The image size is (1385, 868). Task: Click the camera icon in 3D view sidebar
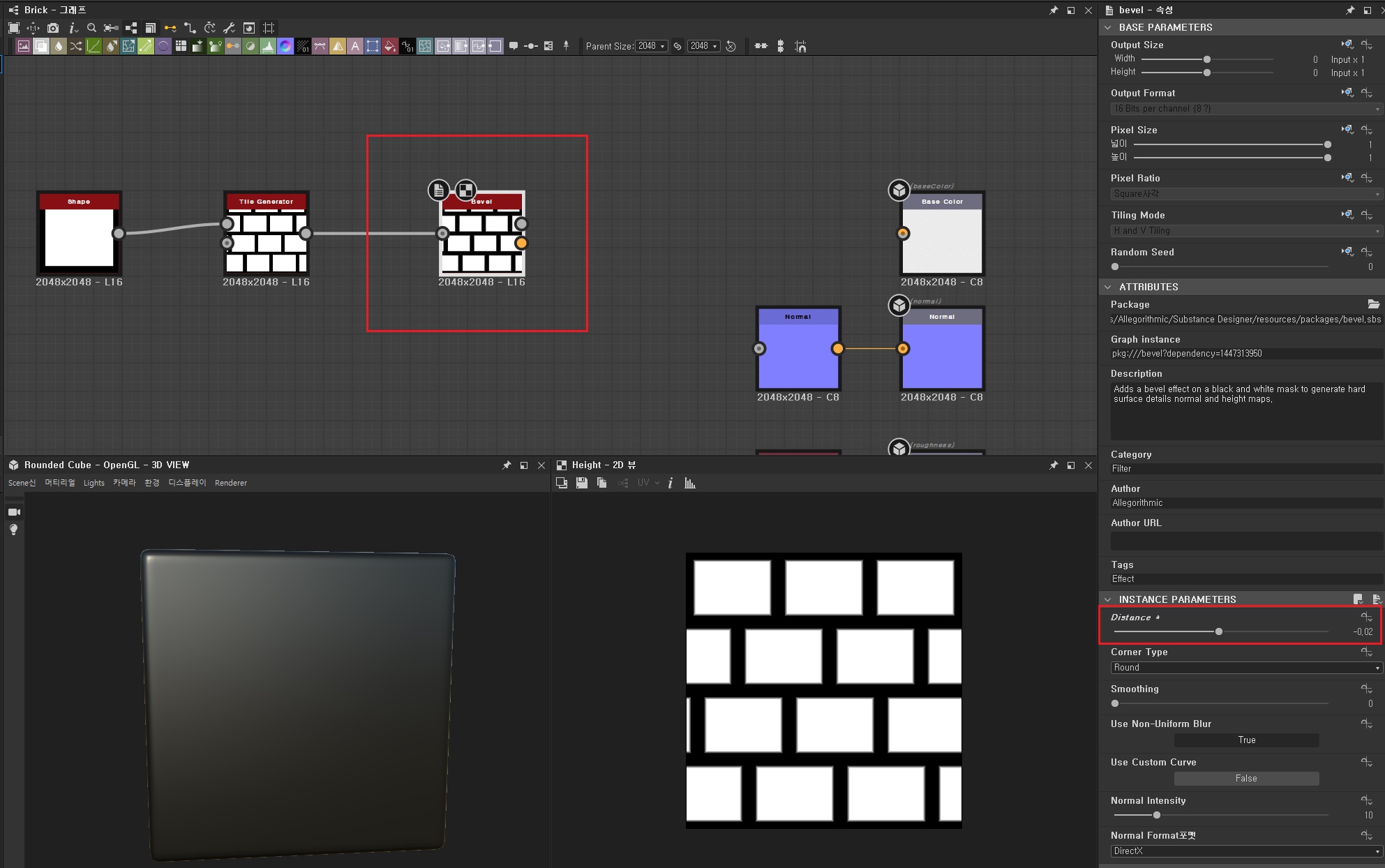(x=14, y=512)
